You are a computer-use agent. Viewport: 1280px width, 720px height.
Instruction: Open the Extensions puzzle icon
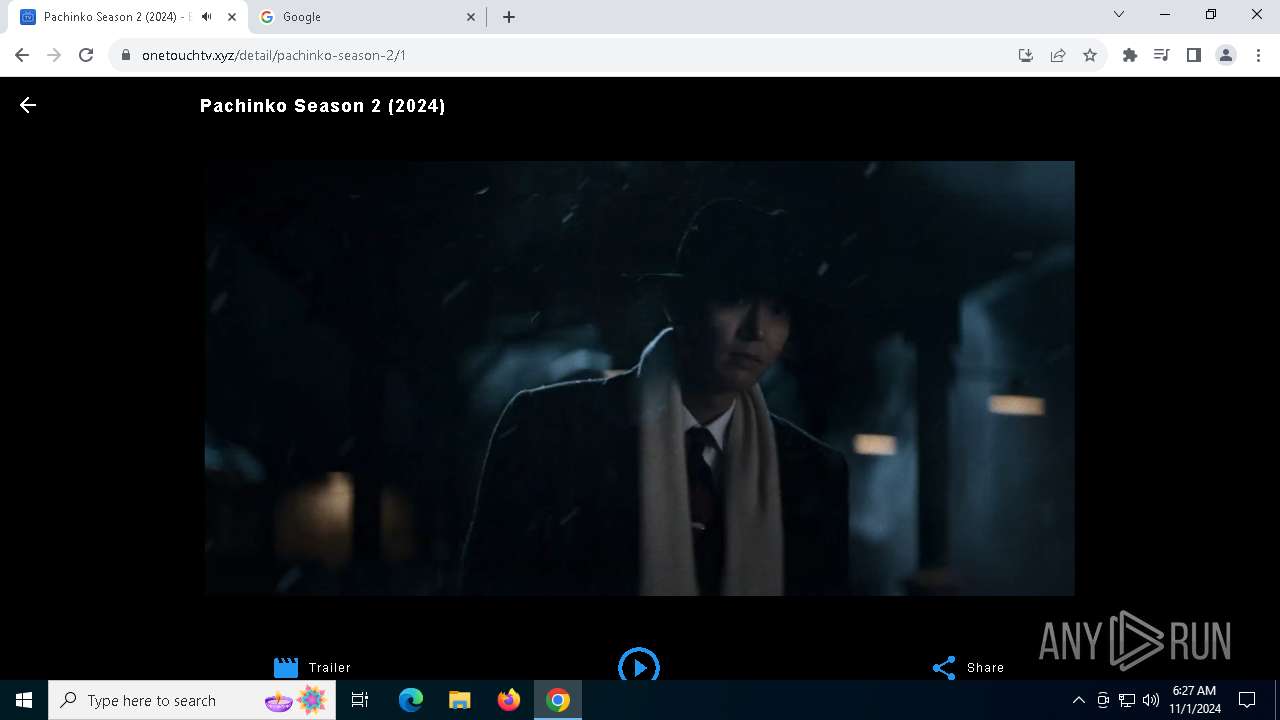[1130, 55]
